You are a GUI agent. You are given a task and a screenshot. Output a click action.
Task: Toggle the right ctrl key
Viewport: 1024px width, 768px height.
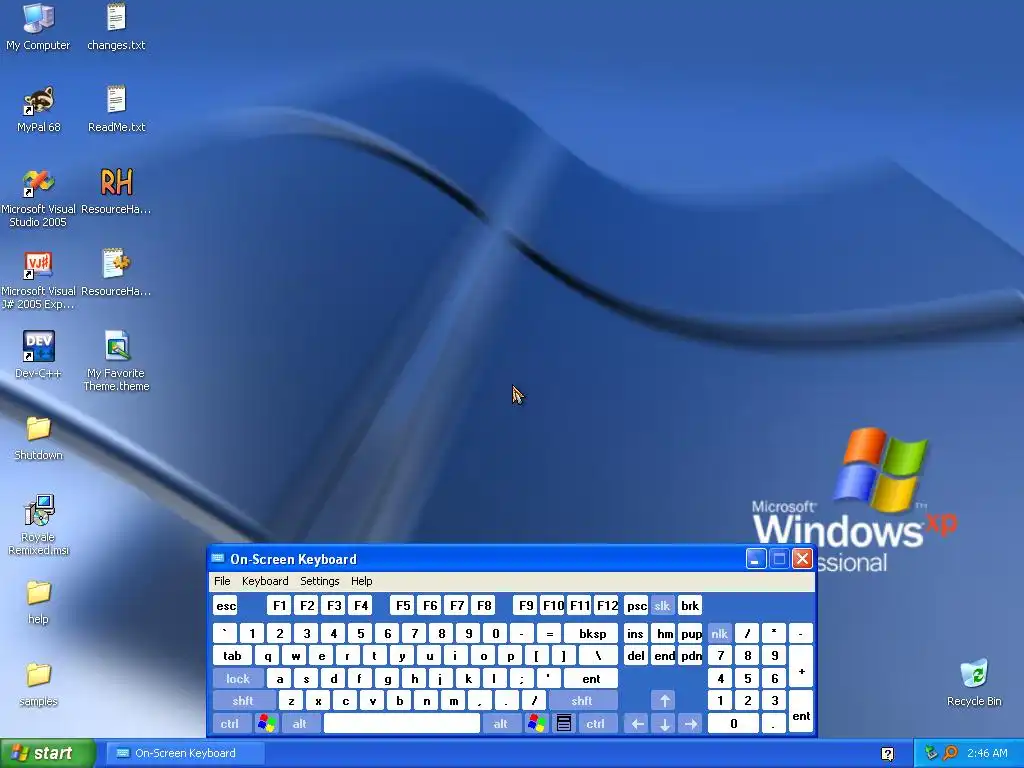coord(596,724)
